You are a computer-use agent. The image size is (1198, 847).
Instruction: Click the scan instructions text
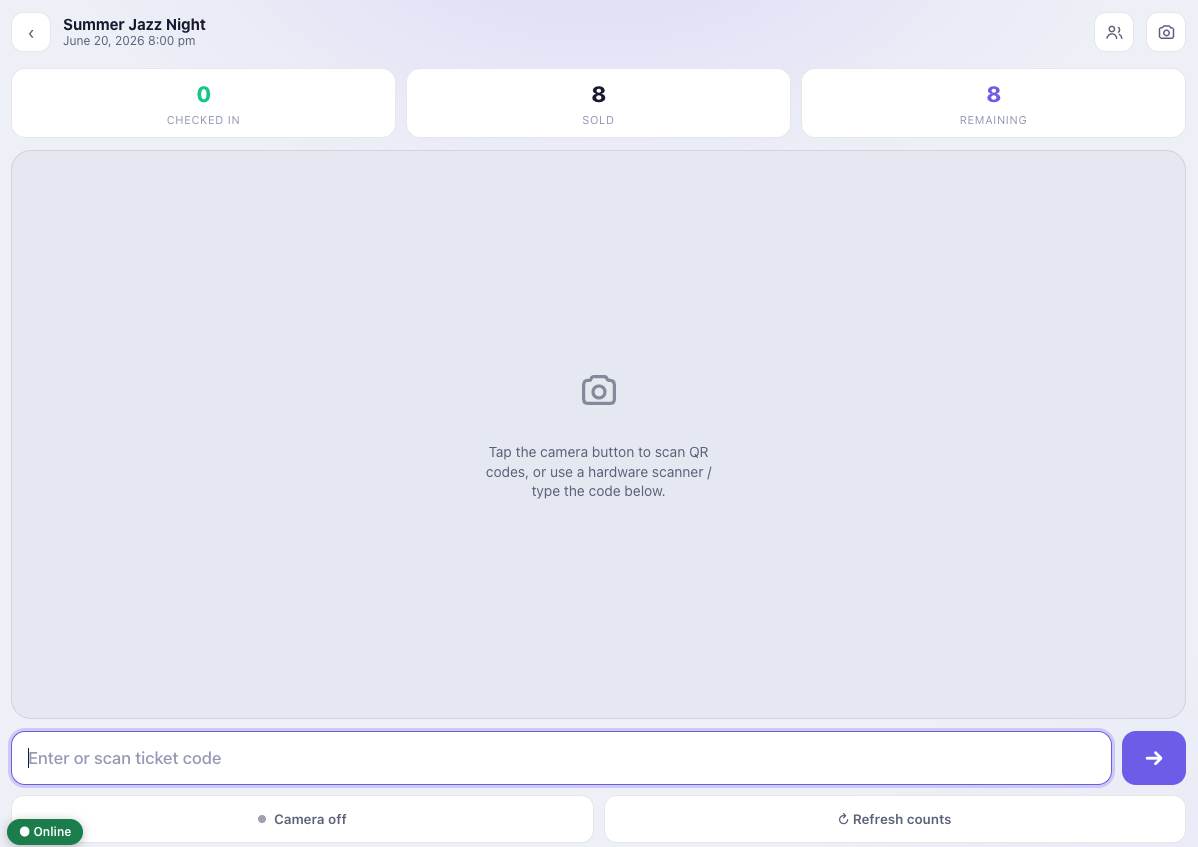599,472
